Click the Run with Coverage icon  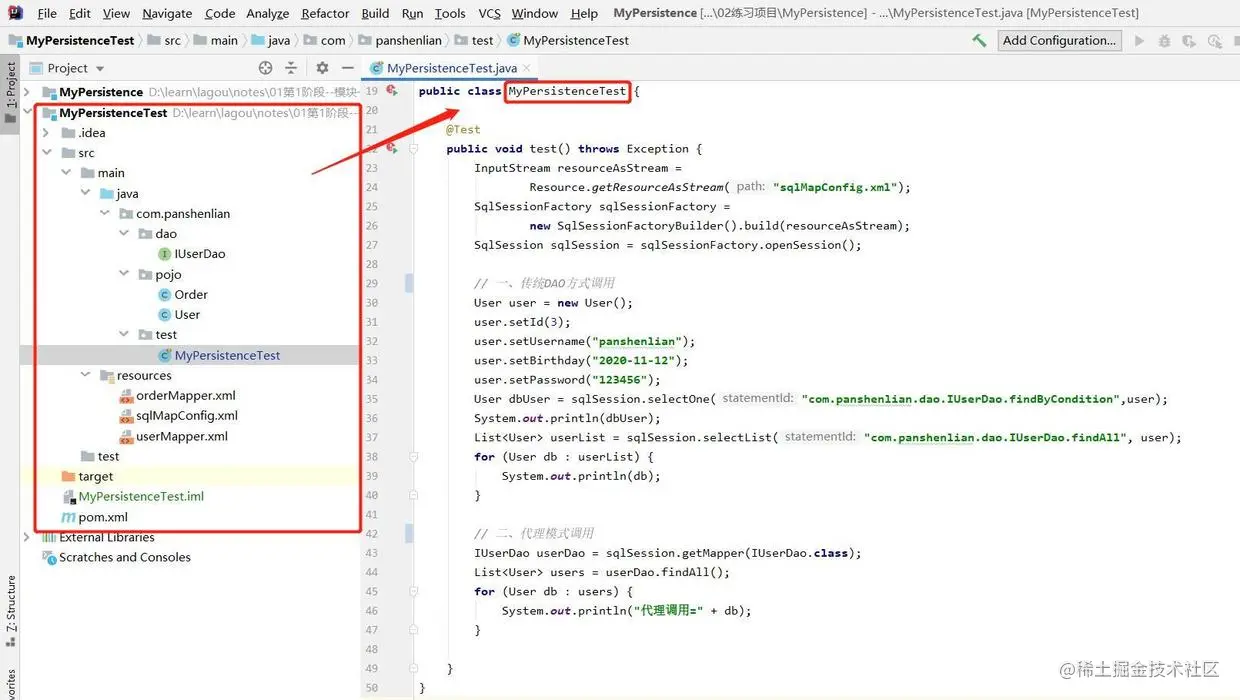coord(1189,41)
